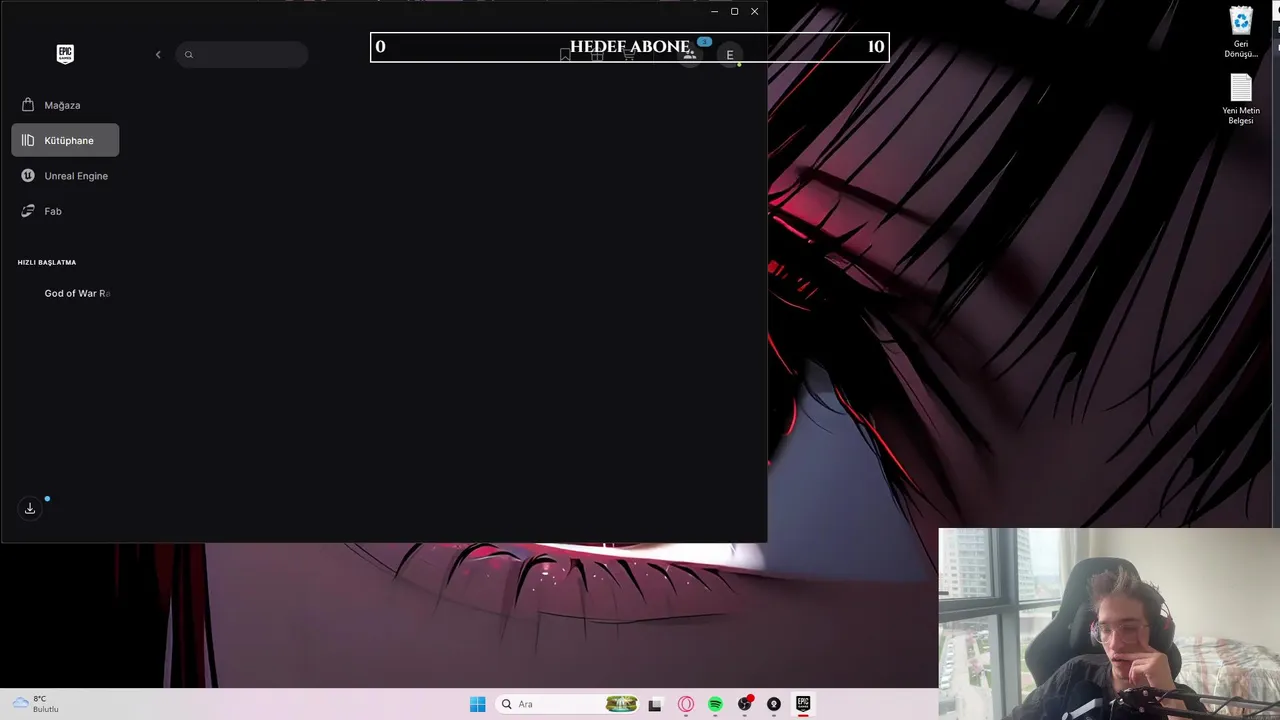Viewport: 1280px width, 720px height.
Task: Open Opera GX from the taskbar
Action: (x=686, y=704)
